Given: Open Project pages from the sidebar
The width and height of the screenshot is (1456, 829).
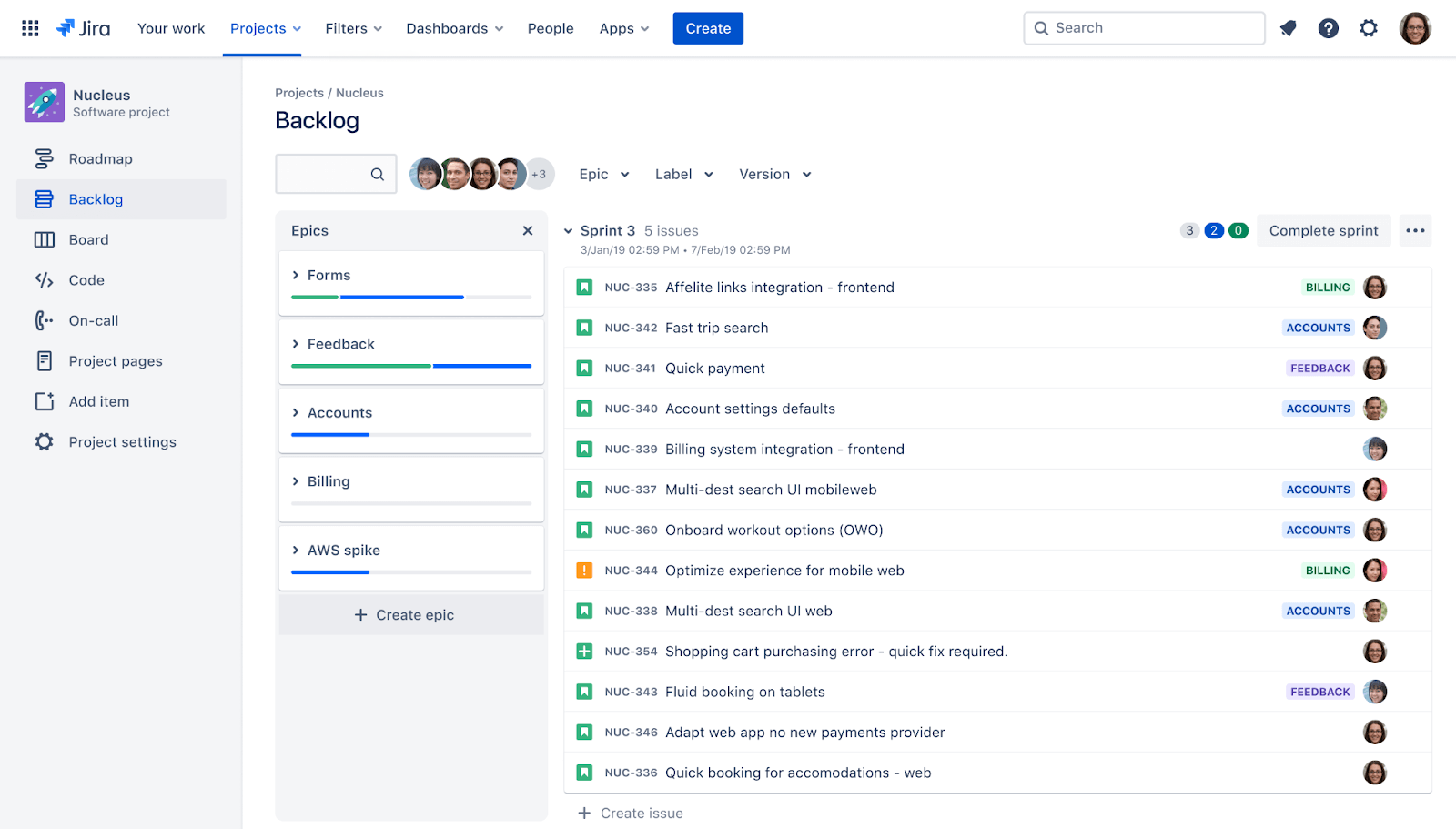Looking at the screenshot, I should (x=115, y=360).
